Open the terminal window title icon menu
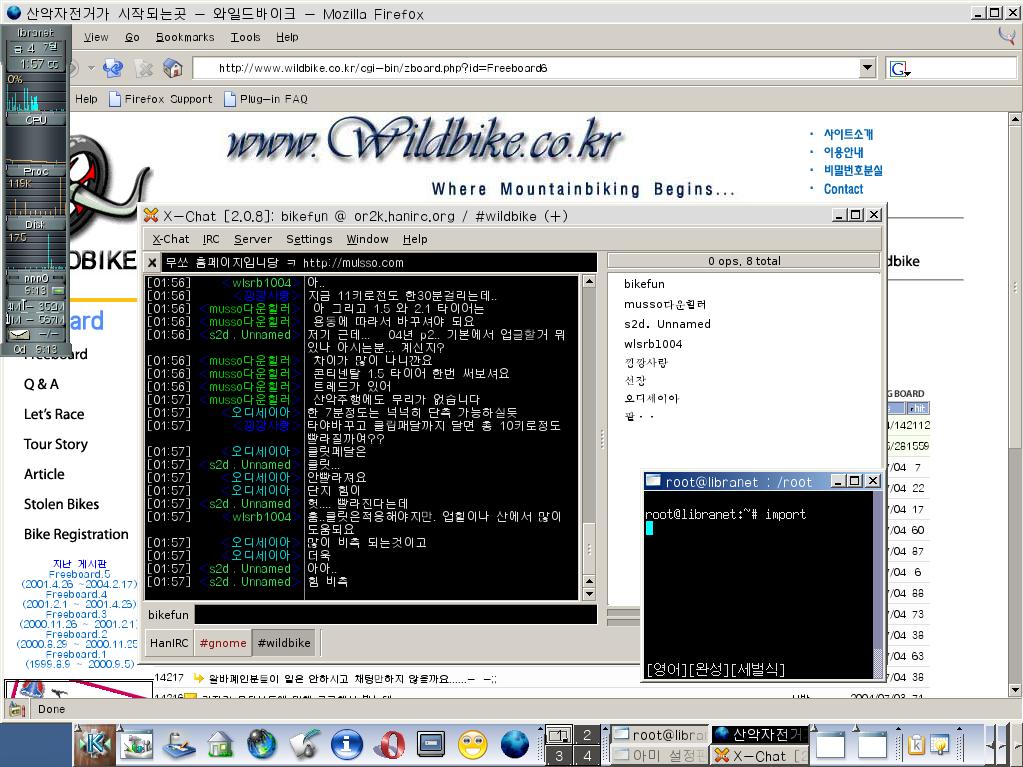The height and width of the screenshot is (767, 1023). (x=652, y=481)
